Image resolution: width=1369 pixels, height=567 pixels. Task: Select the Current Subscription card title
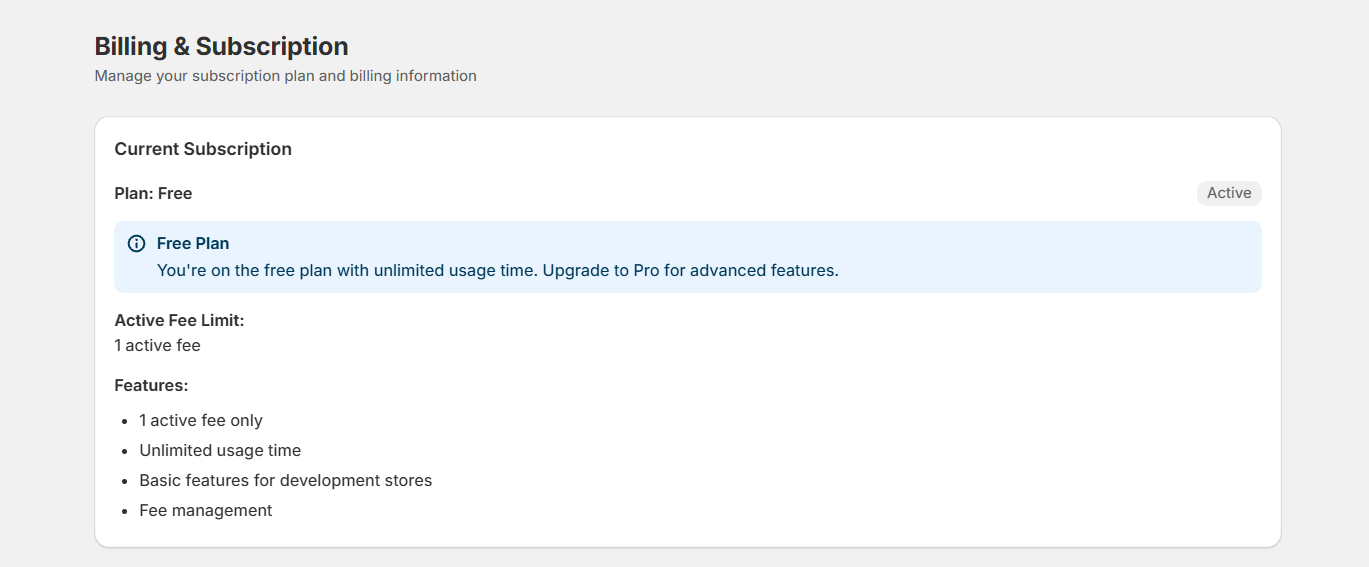[203, 149]
